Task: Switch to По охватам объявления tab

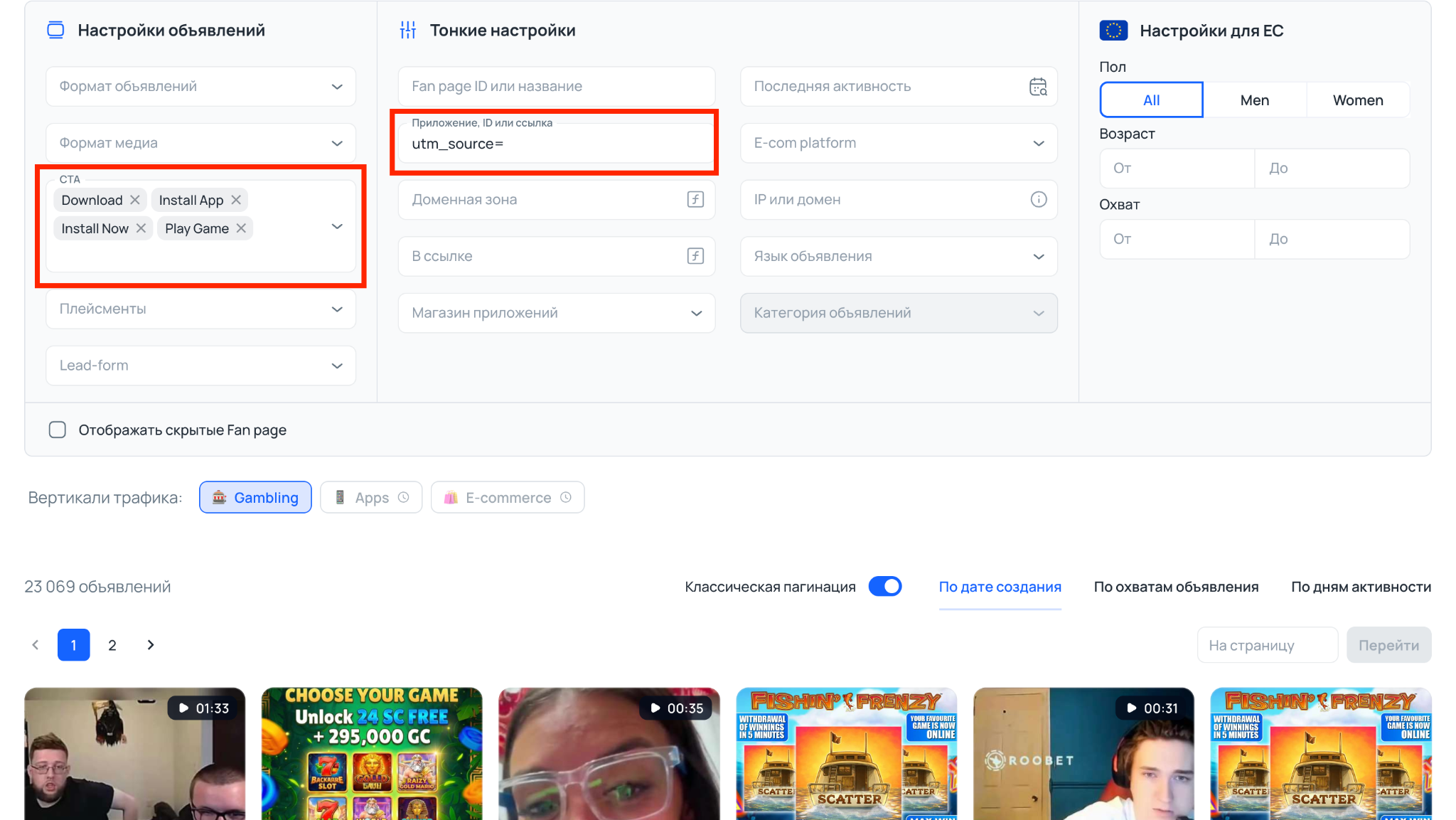Action: [1176, 586]
